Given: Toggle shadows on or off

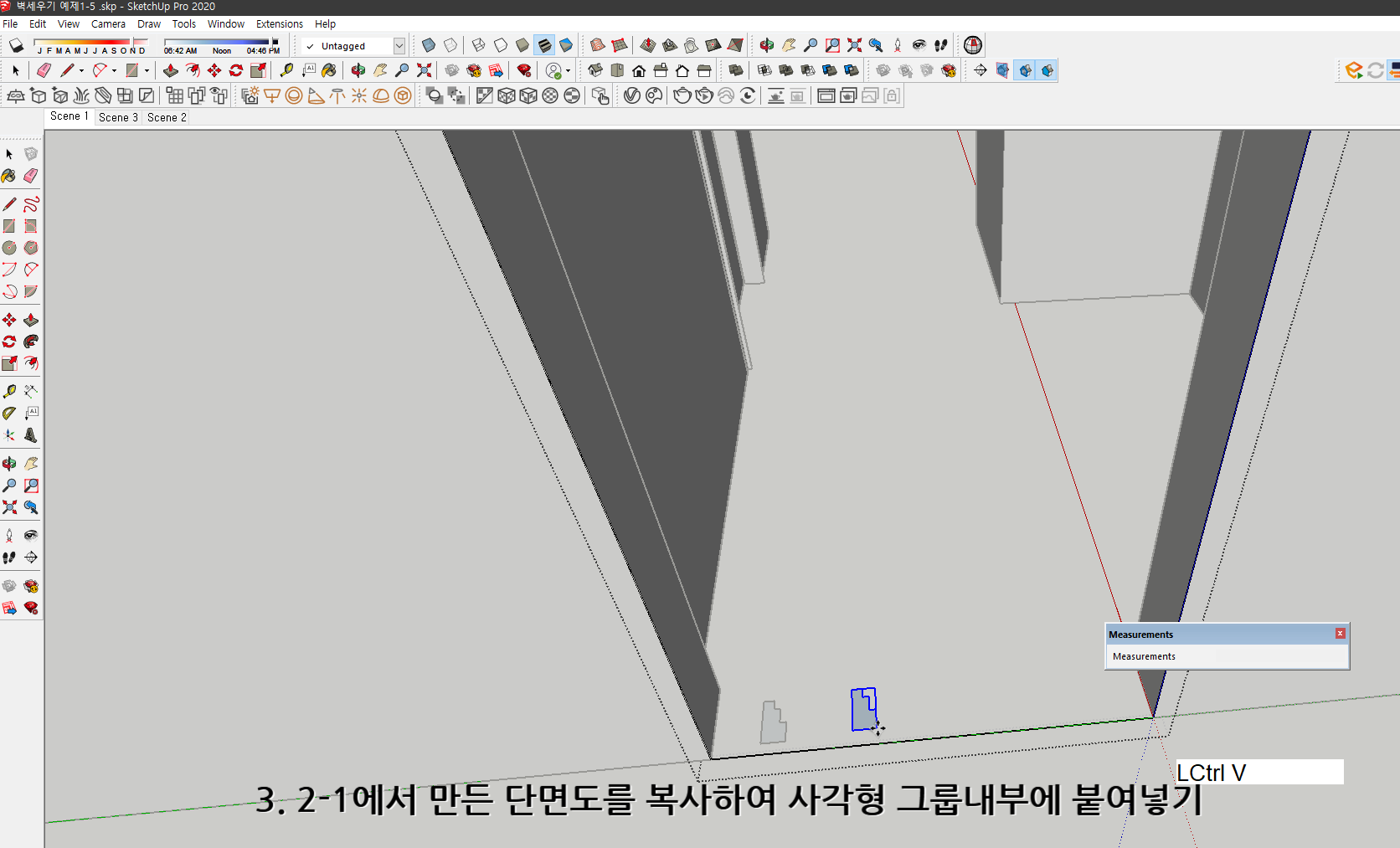Looking at the screenshot, I should point(15,44).
